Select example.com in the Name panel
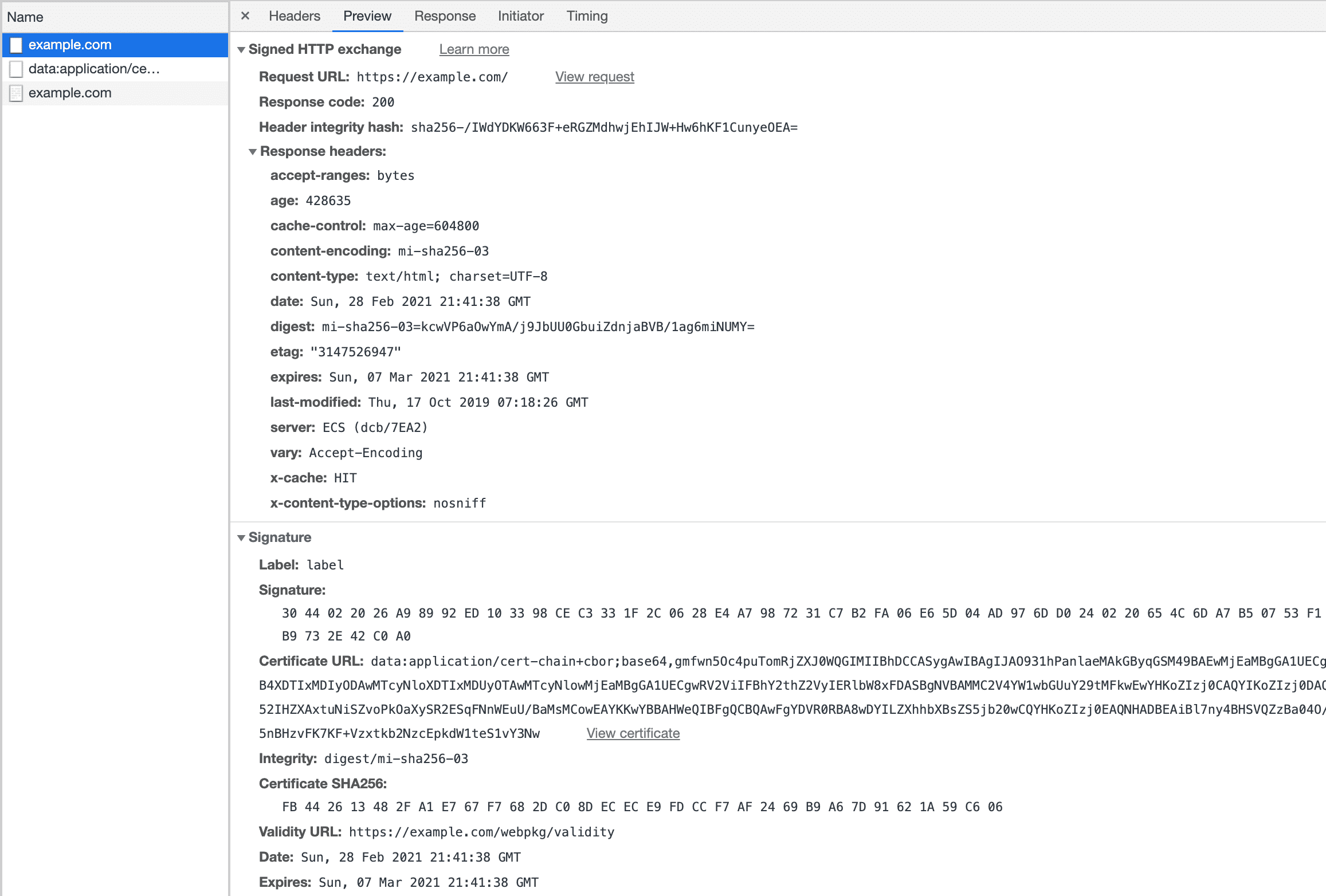 coord(69,43)
